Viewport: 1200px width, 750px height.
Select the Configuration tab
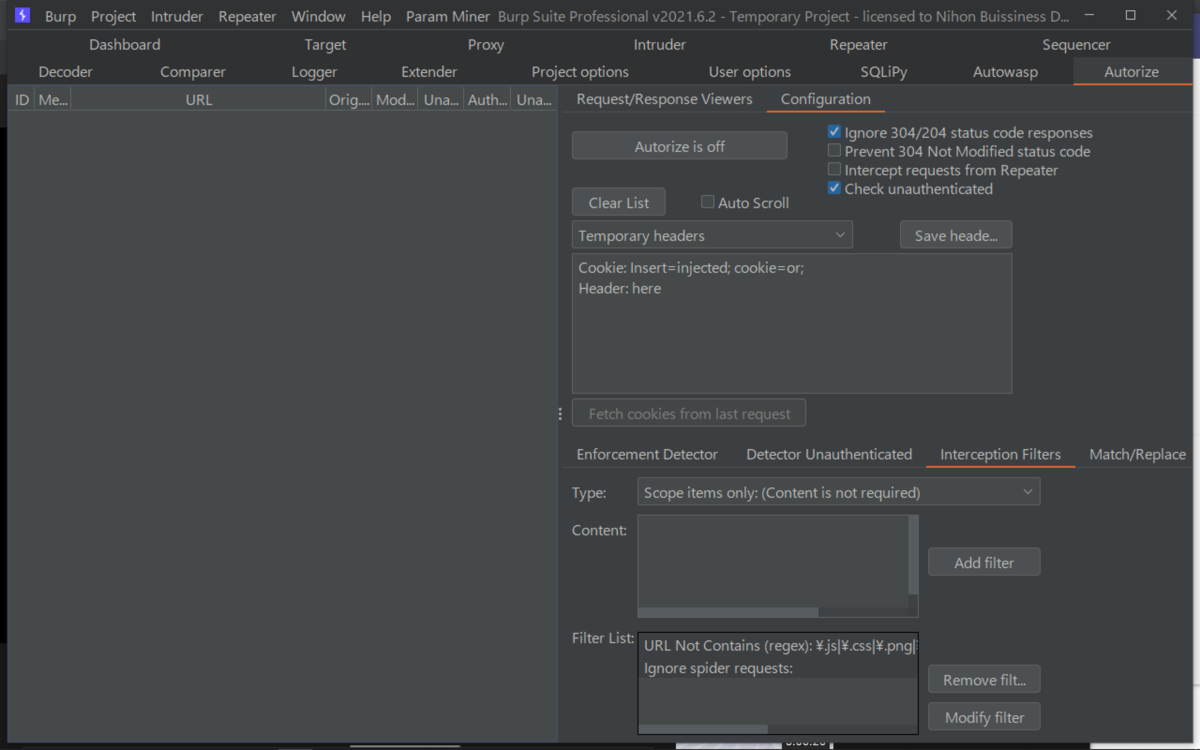pyautogui.click(x=825, y=99)
